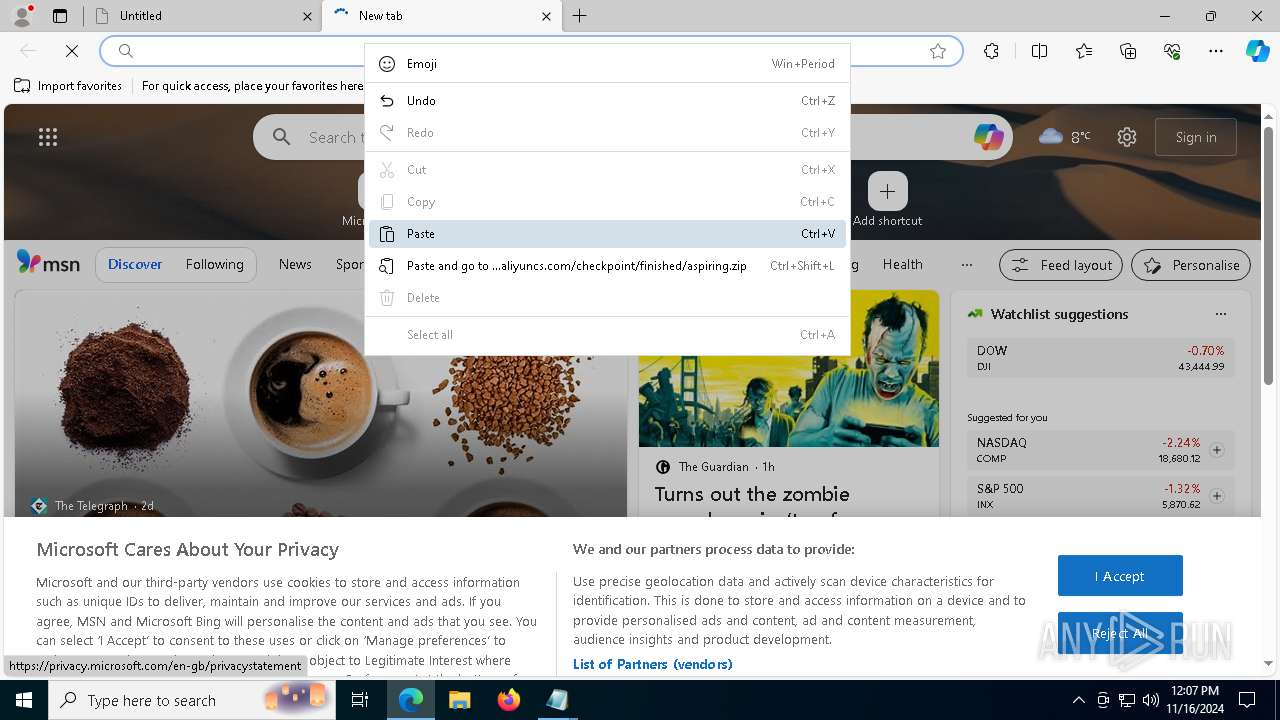This screenshot has width=1280, height=720.
Task: Click the Sign in button
Action: click(x=1196, y=137)
